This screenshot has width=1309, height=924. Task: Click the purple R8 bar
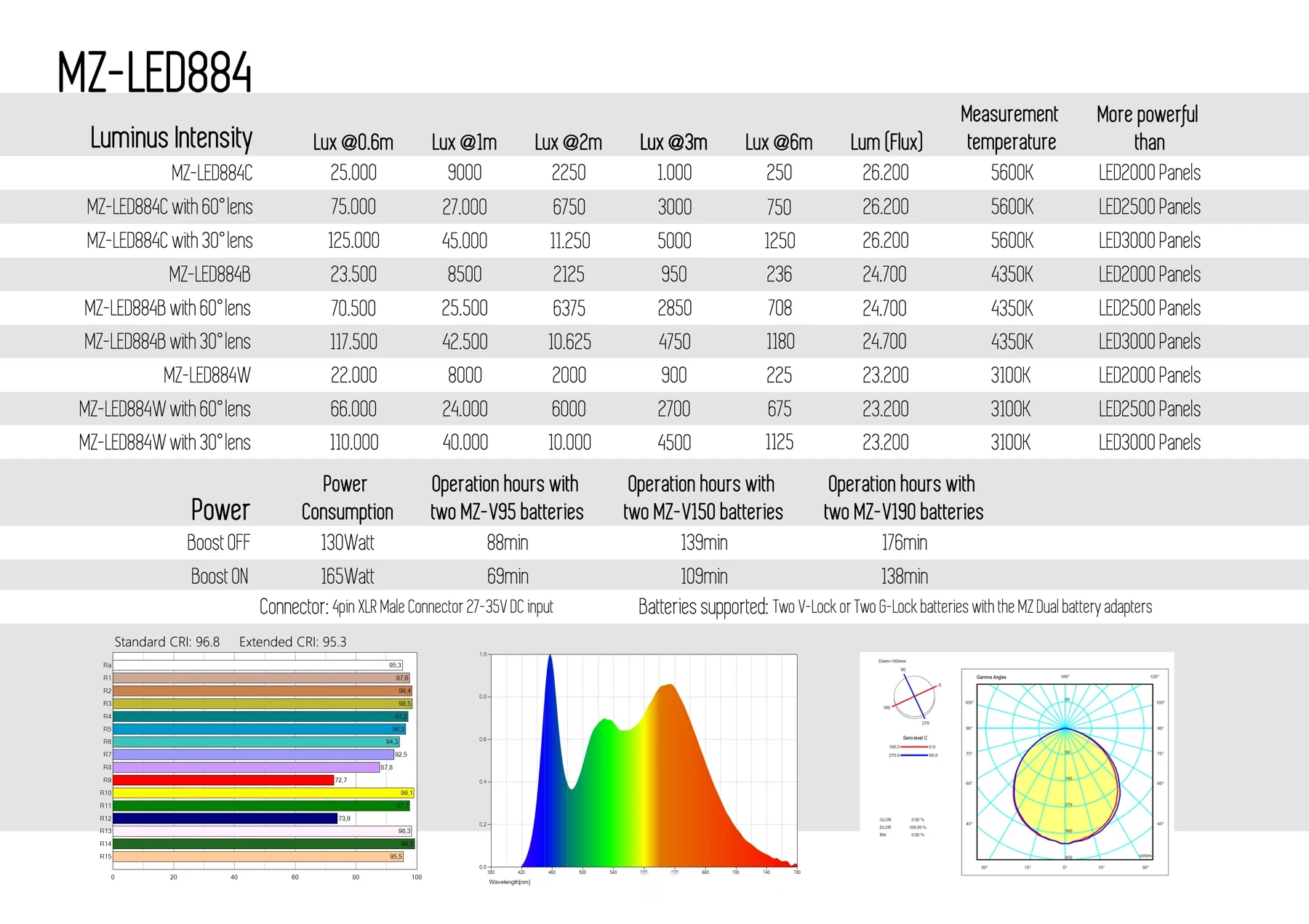[x=247, y=767]
